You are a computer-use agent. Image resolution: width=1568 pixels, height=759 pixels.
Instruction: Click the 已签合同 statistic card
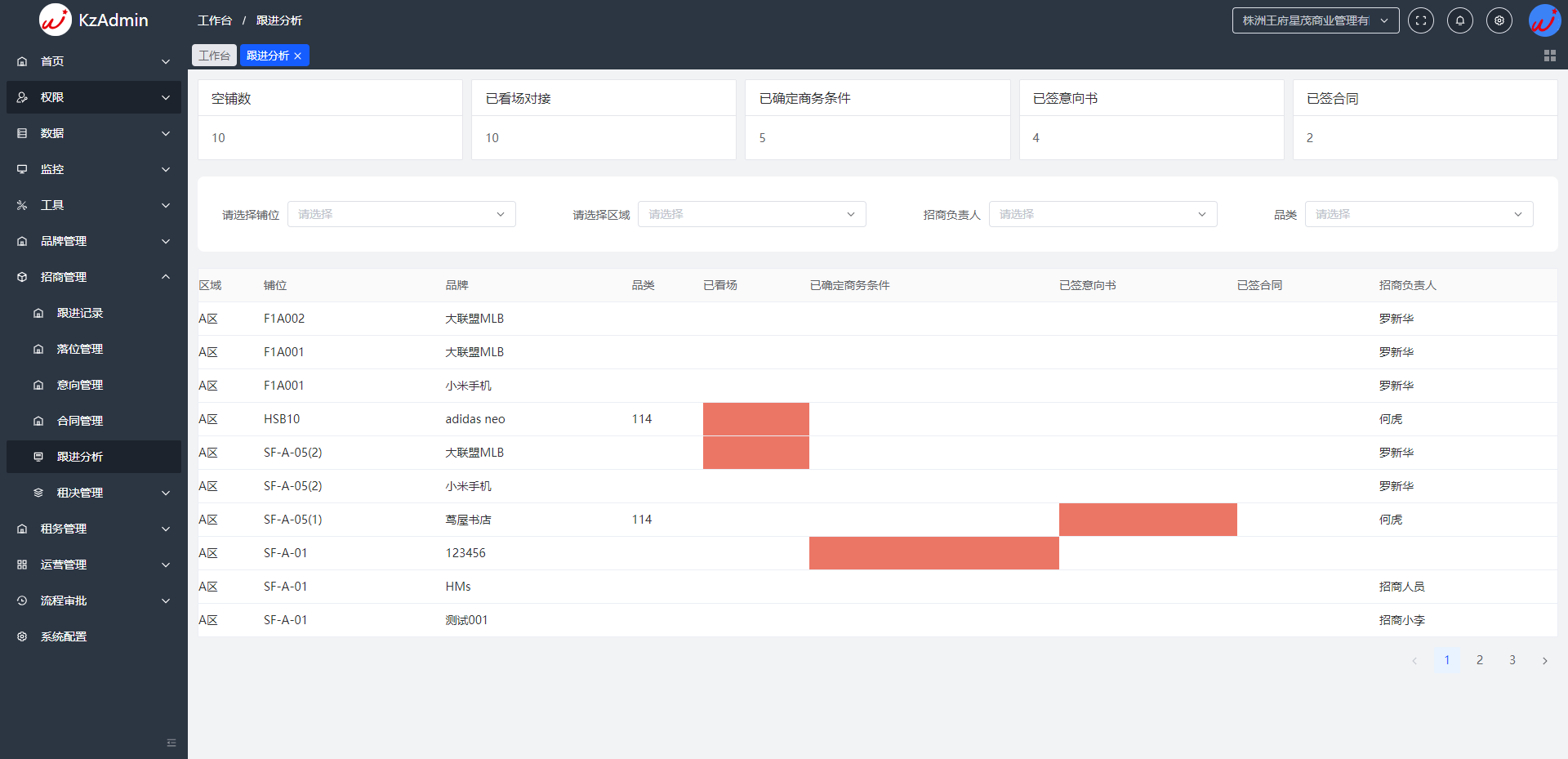pos(1426,119)
